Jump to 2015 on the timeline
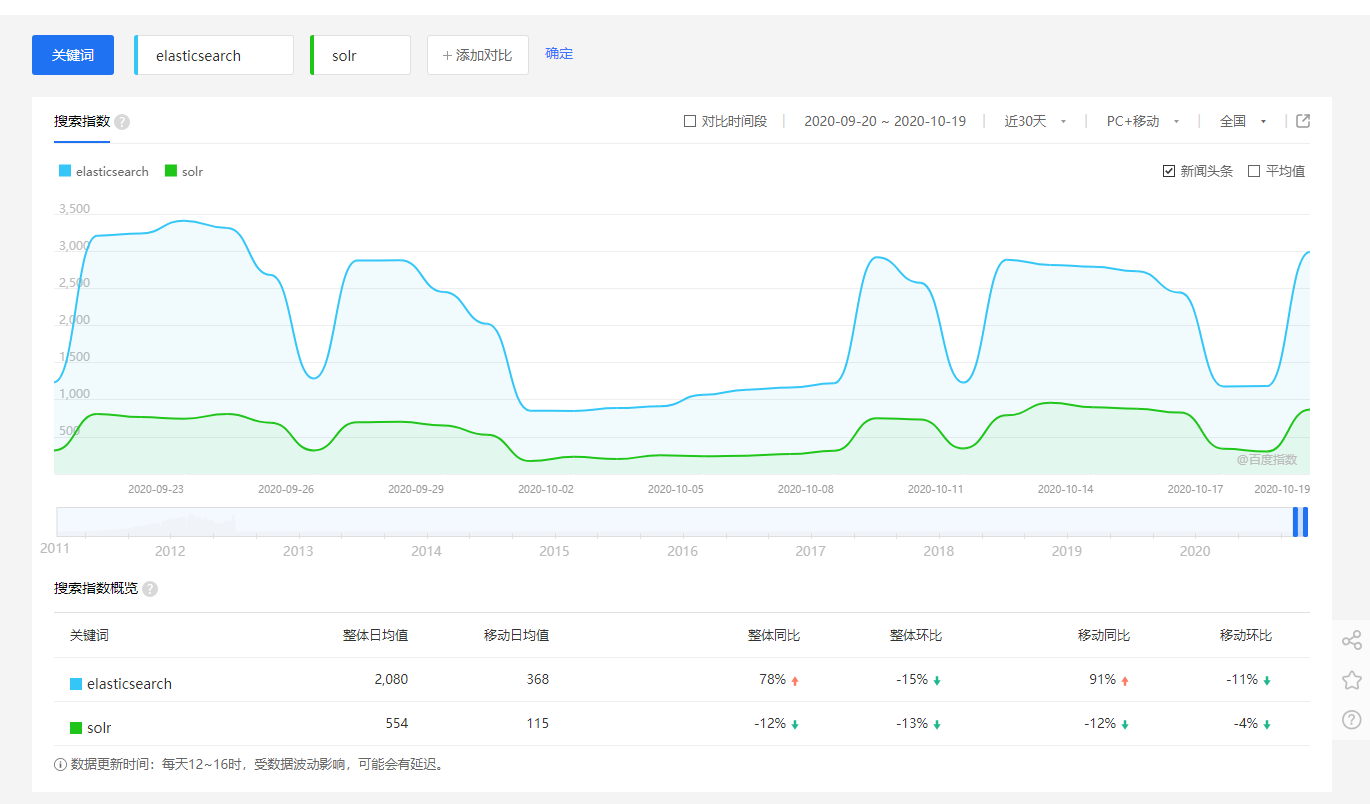The height and width of the screenshot is (804, 1370). (554, 551)
